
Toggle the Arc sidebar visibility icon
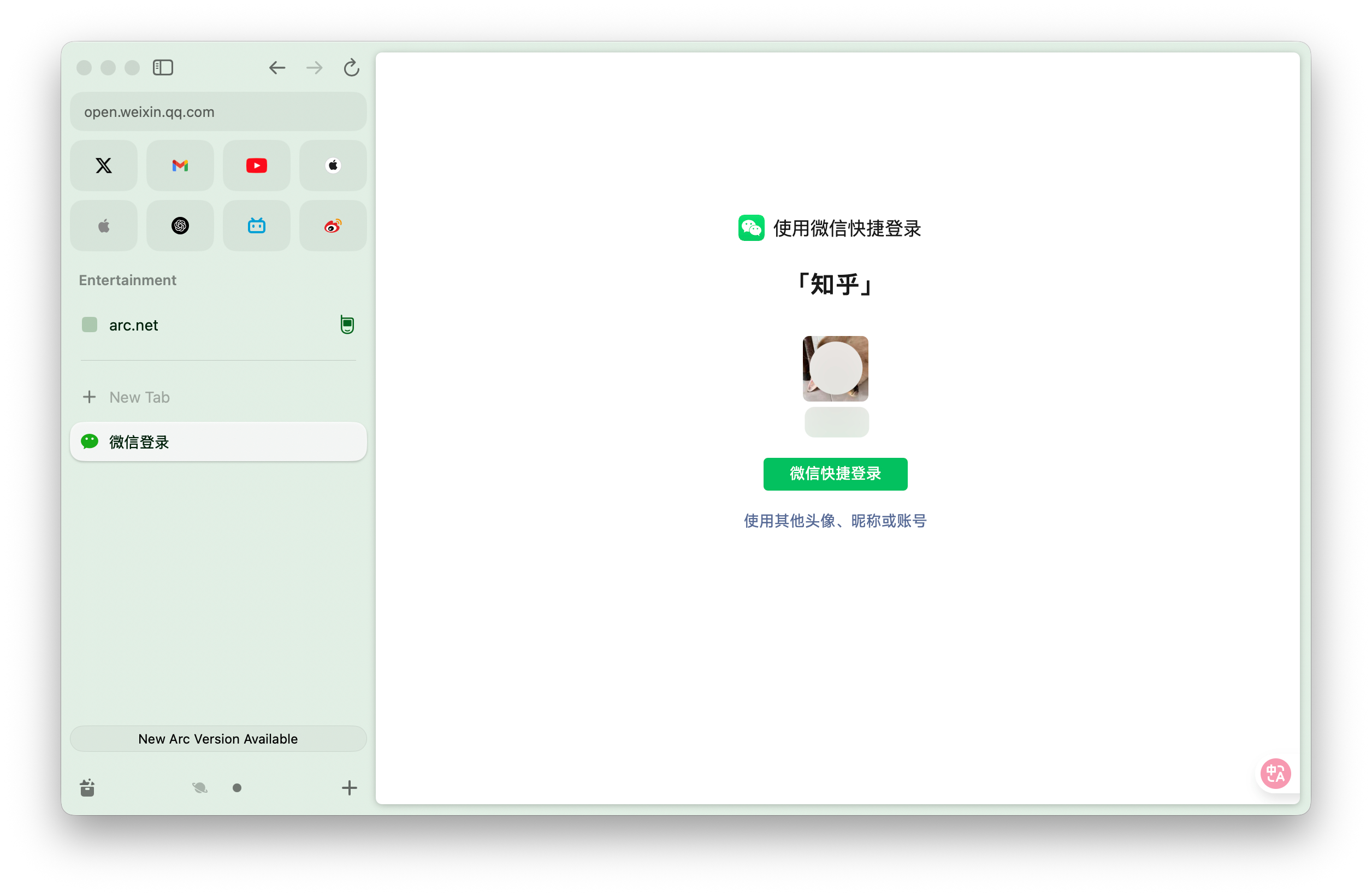pos(163,67)
